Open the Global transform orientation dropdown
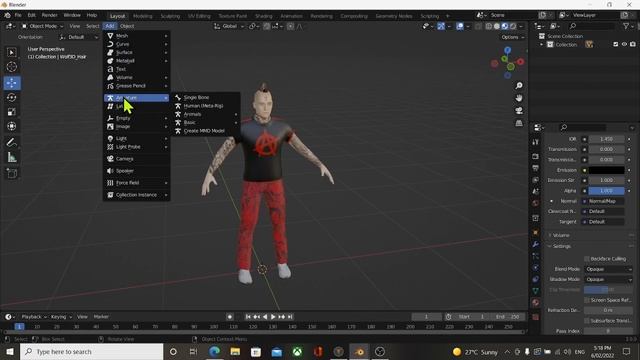 [x=229, y=26]
